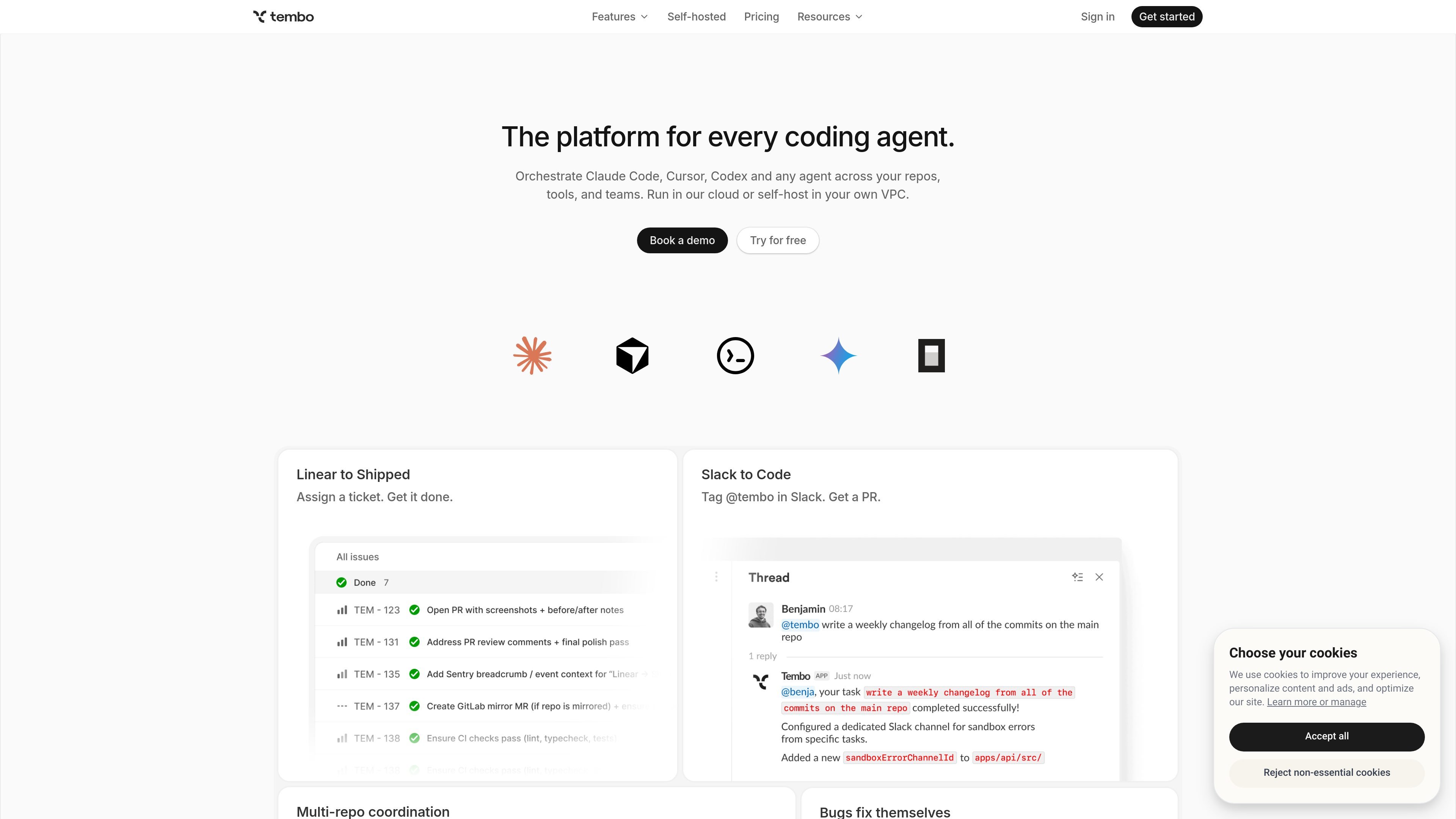Click the green check status of TEM - 135
The image size is (1456, 819).
click(414, 674)
